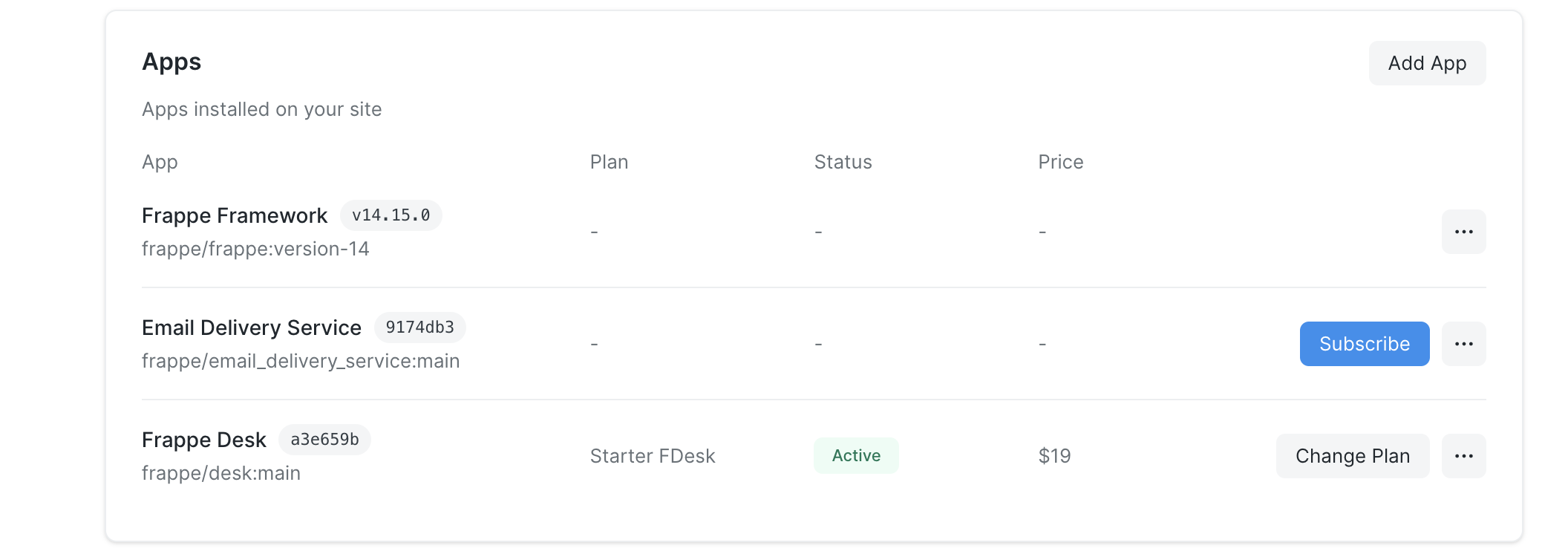Click the Status column header

tap(843, 162)
